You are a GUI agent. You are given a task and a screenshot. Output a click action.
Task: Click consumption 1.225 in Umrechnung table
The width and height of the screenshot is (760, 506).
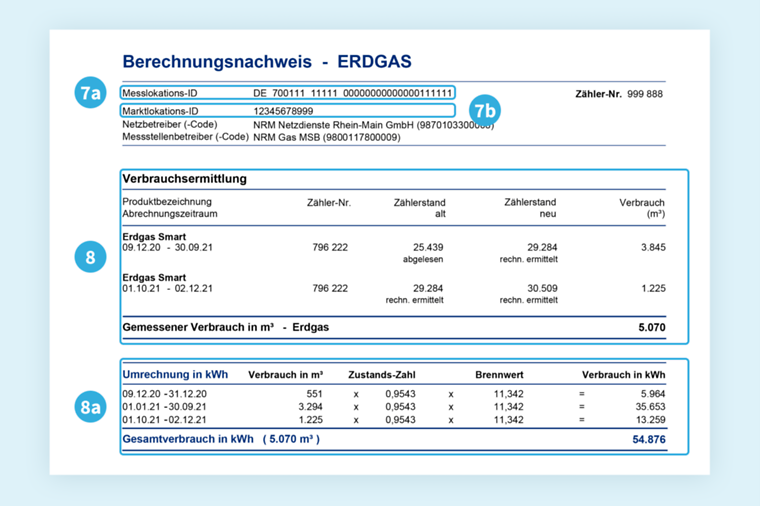(310, 420)
